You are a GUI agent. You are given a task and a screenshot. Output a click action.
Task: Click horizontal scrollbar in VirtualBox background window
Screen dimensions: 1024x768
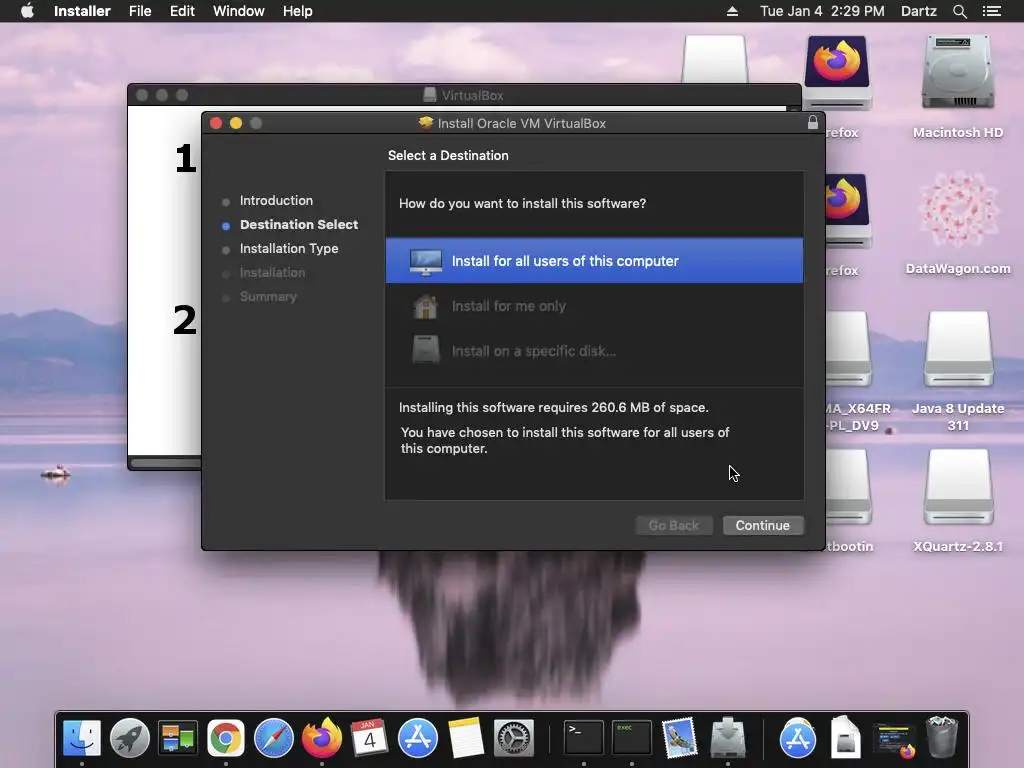165,463
